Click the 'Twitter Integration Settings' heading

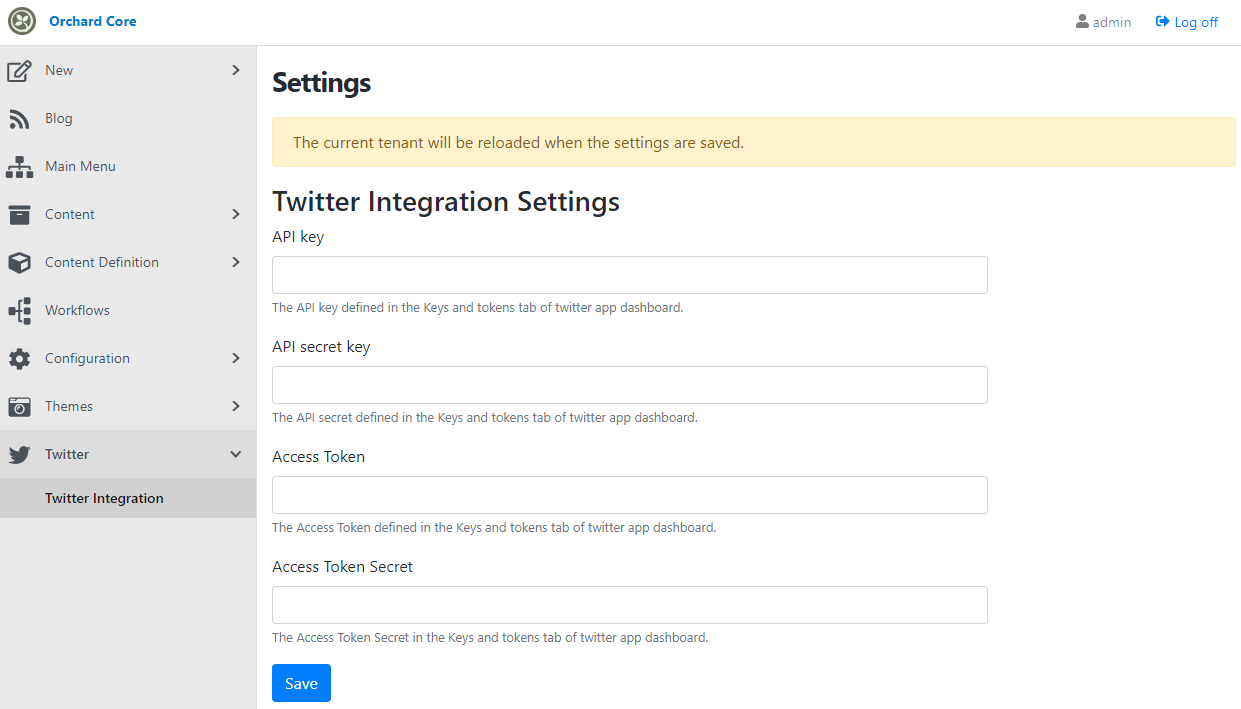coord(446,201)
